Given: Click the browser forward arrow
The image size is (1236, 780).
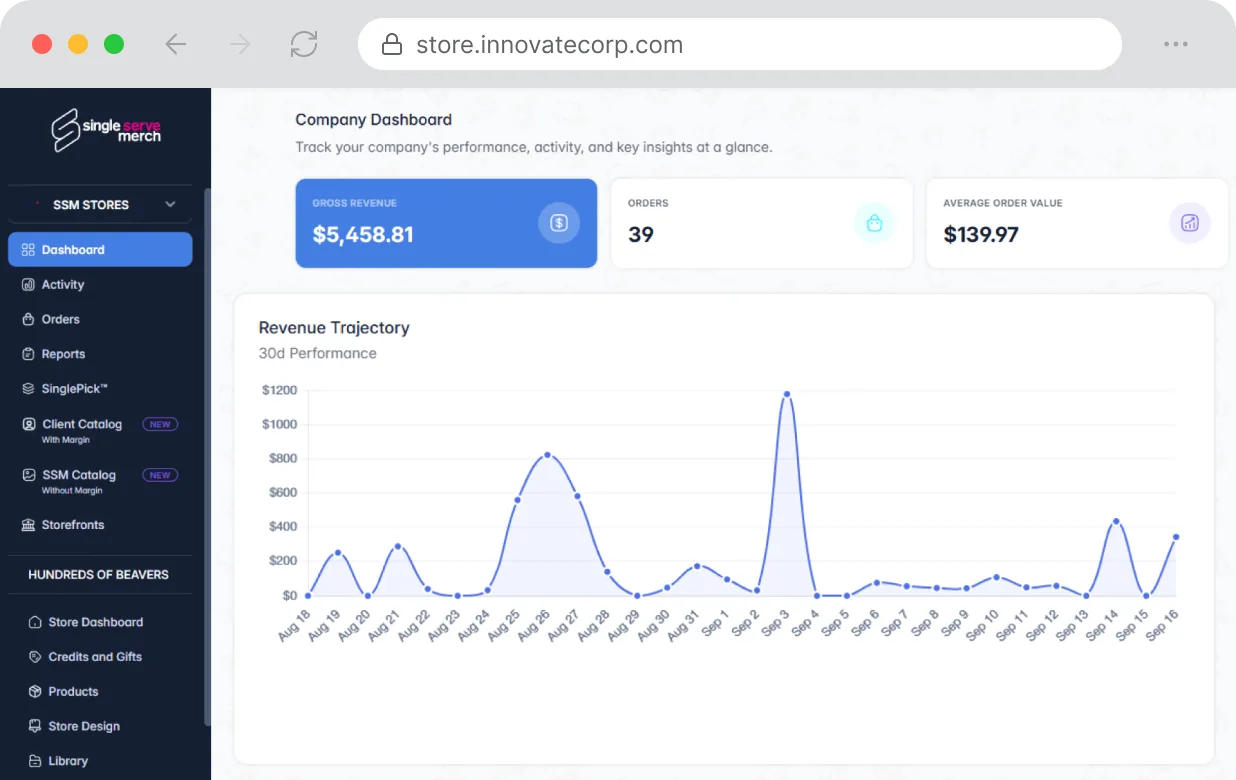Looking at the screenshot, I should pyautogui.click(x=240, y=44).
